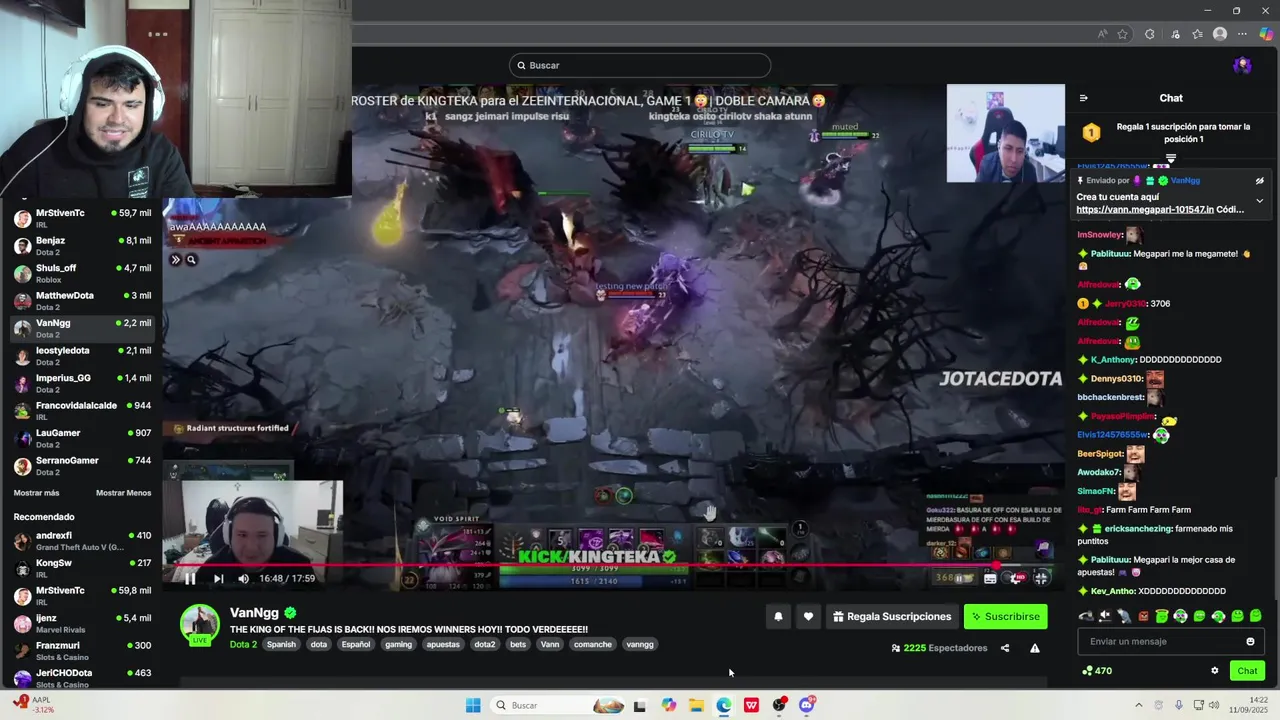Select the apuestas tag
1280x720 pixels.
443,645
